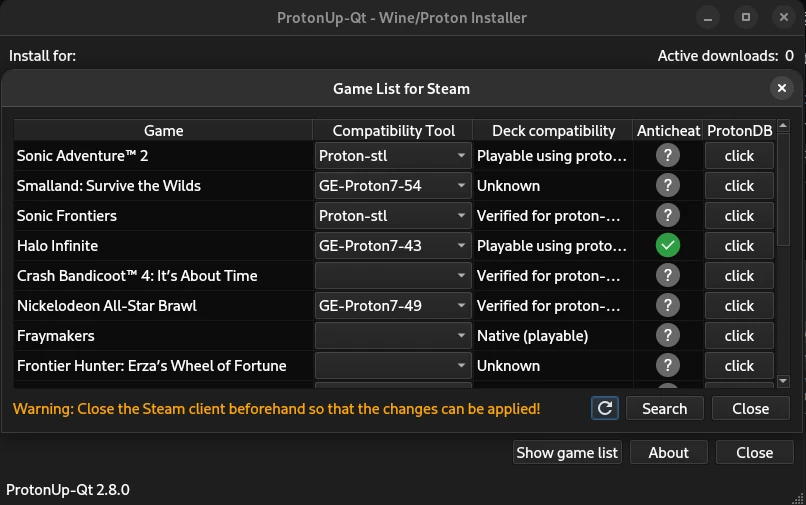Click anticheat question mark for Frontier Hunter
806x505 pixels.
(668, 366)
